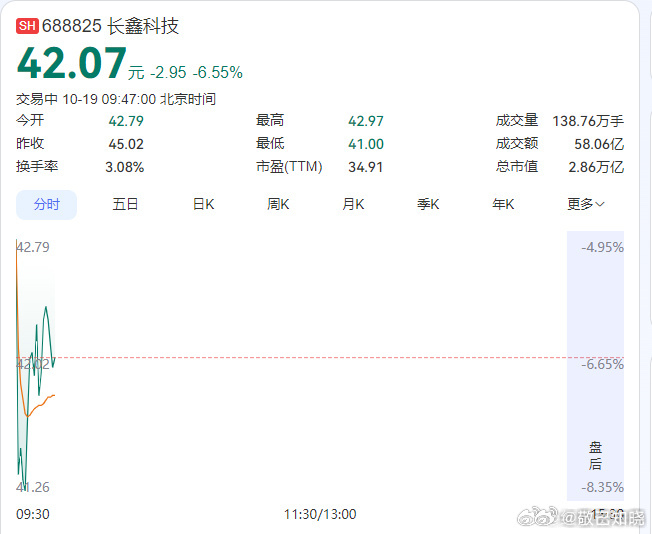Click 换手率 value 3.08%
This screenshot has height=534, width=652.
click(124, 167)
